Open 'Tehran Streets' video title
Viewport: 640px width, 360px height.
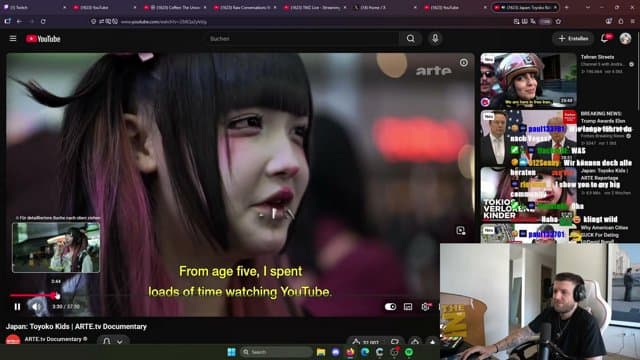click(x=597, y=57)
